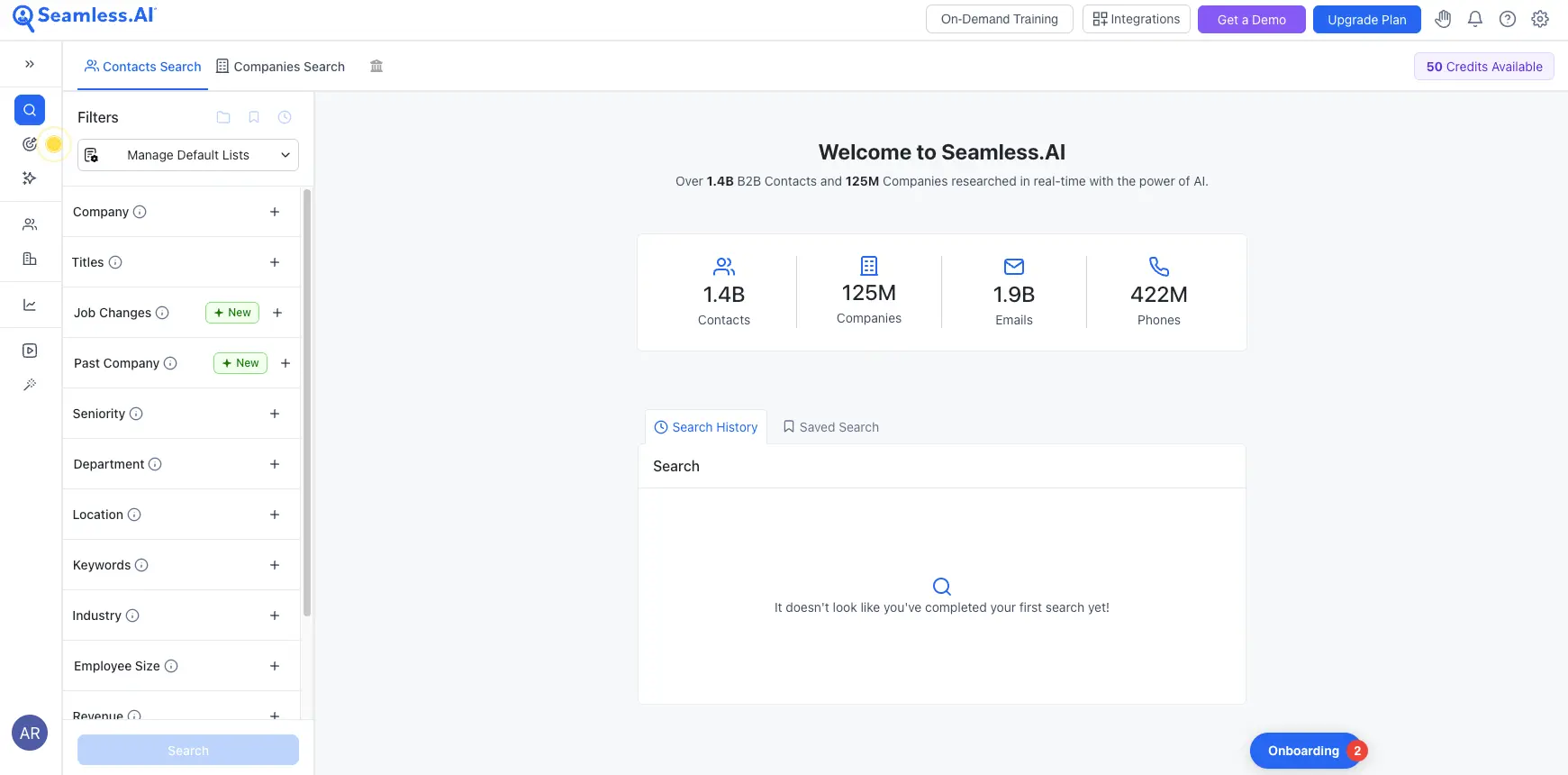Screen dimensions: 1568x775
Task: Click the building icon beside Companies Search
Action: (376, 66)
